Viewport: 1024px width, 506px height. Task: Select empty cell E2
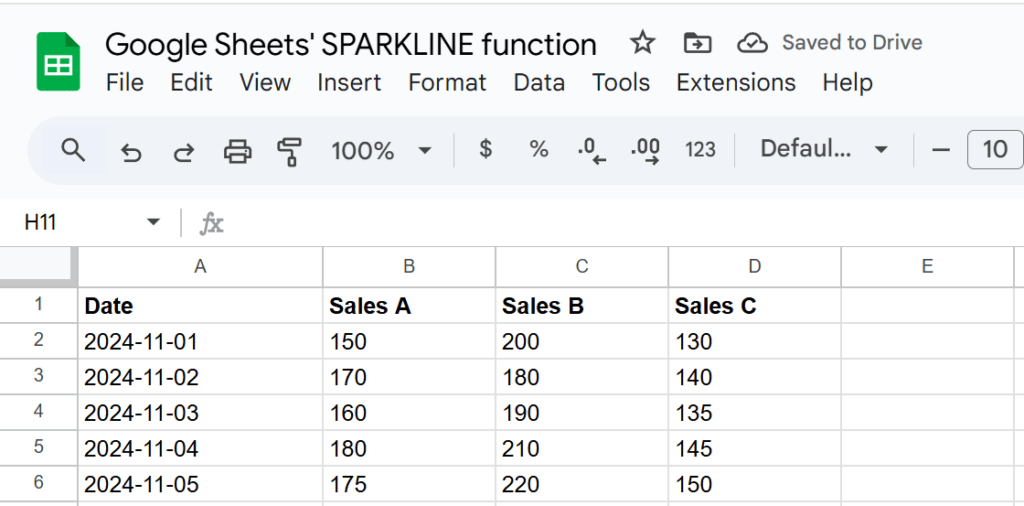tap(927, 341)
